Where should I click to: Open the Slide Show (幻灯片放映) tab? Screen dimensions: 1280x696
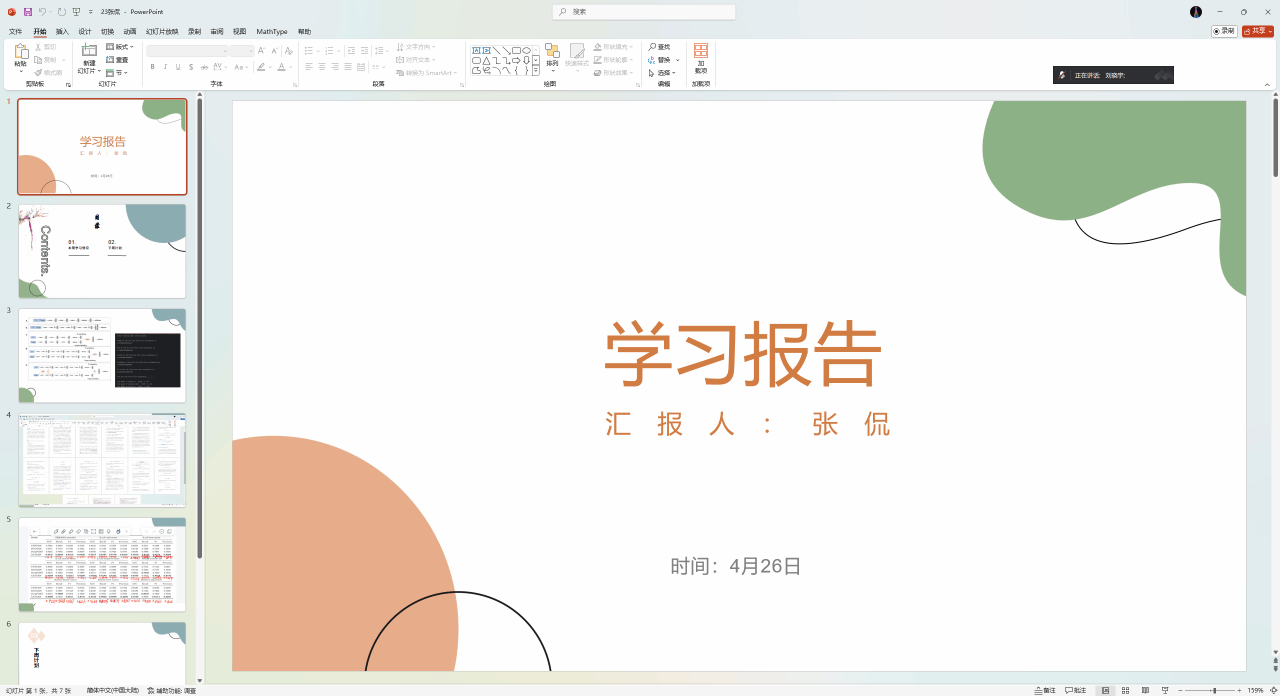click(162, 32)
